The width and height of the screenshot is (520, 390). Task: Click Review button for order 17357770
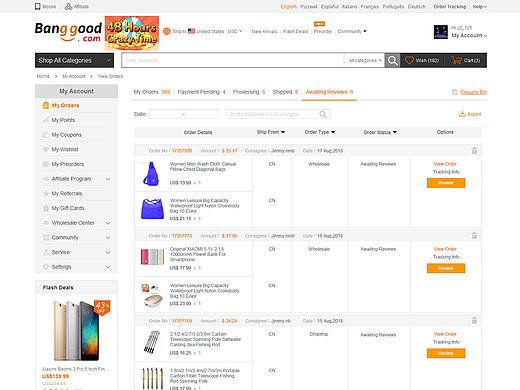coord(446,268)
